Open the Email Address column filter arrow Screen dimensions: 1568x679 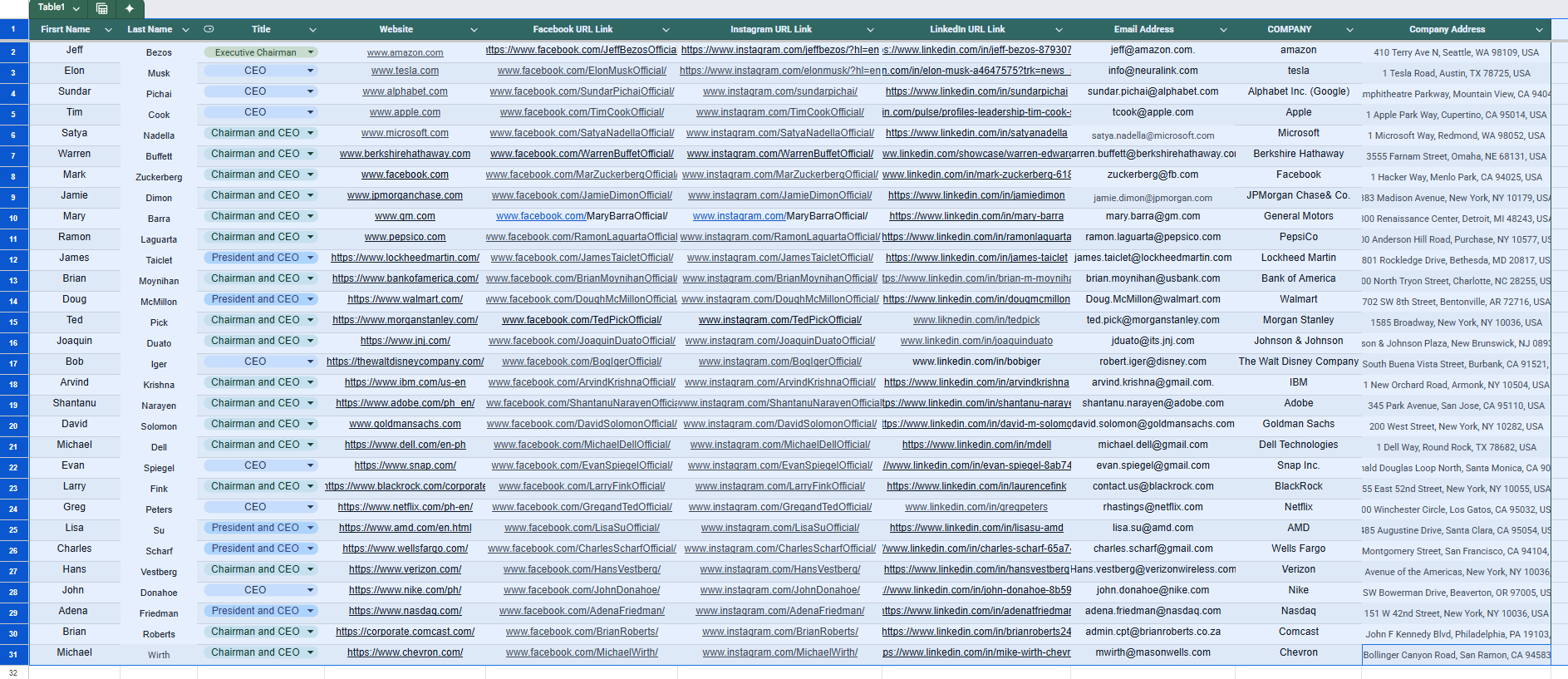pos(1223,30)
